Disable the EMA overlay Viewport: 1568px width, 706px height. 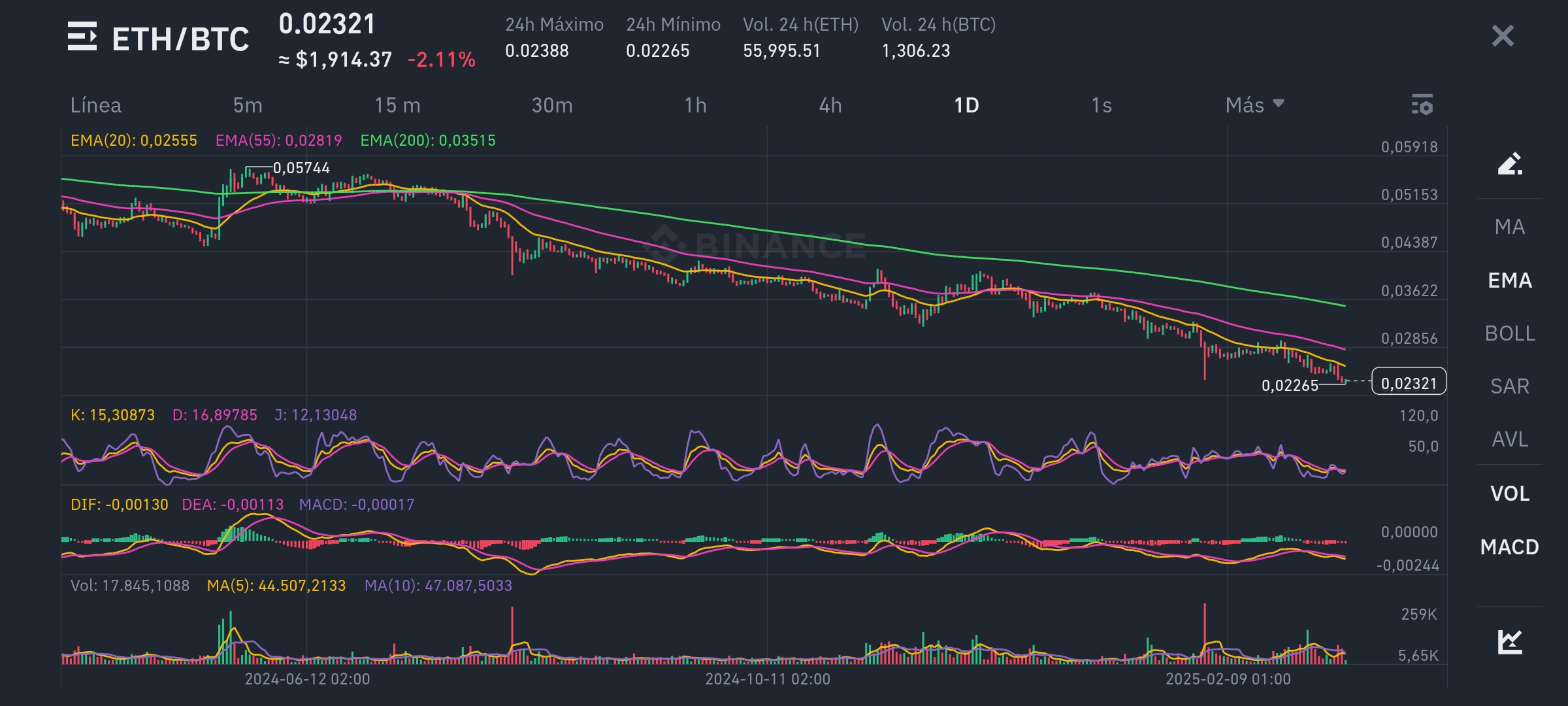tap(1510, 280)
